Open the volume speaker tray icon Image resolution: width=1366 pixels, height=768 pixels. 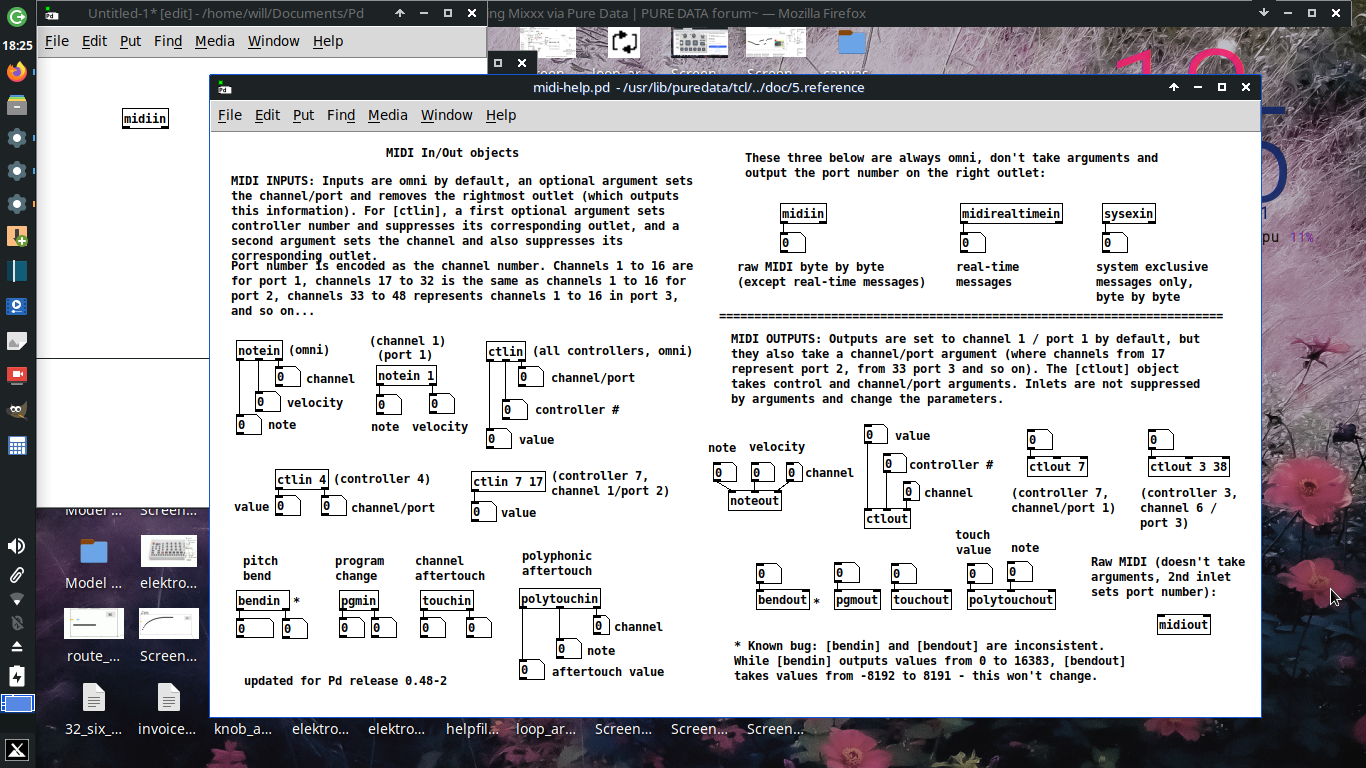[17, 546]
